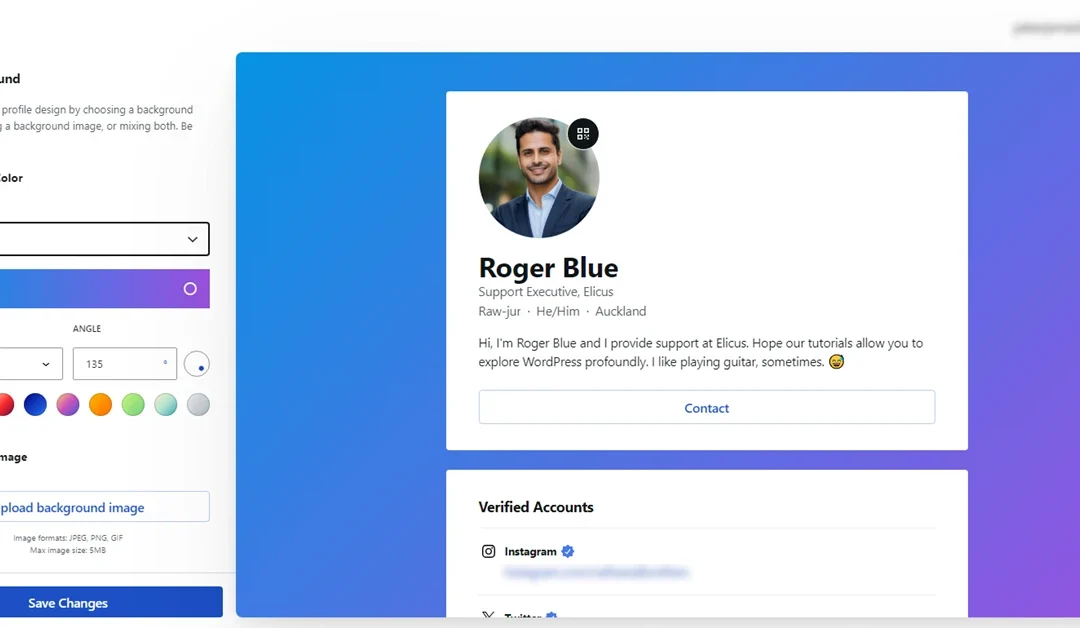This screenshot has width=1080, height=628.
Task: Pick the green gradient swatch
Action: tap(133, 404)
